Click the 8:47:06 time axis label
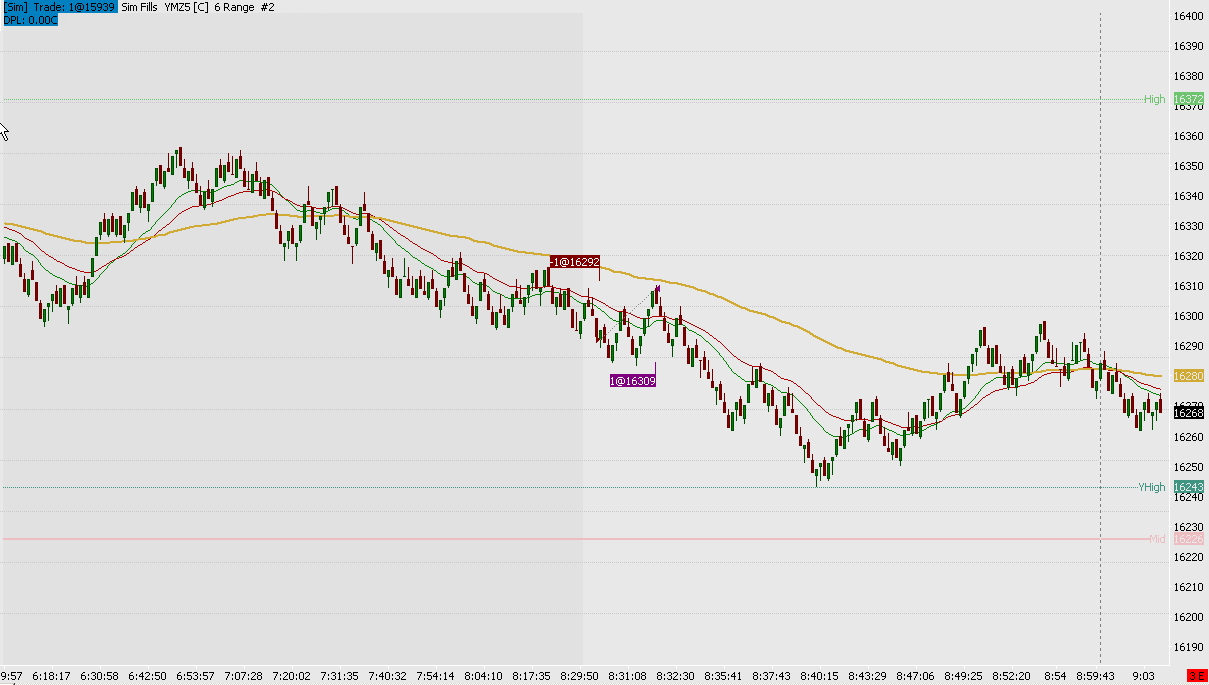The width and height of the screenshot is (1209, 685). [916, 676]
